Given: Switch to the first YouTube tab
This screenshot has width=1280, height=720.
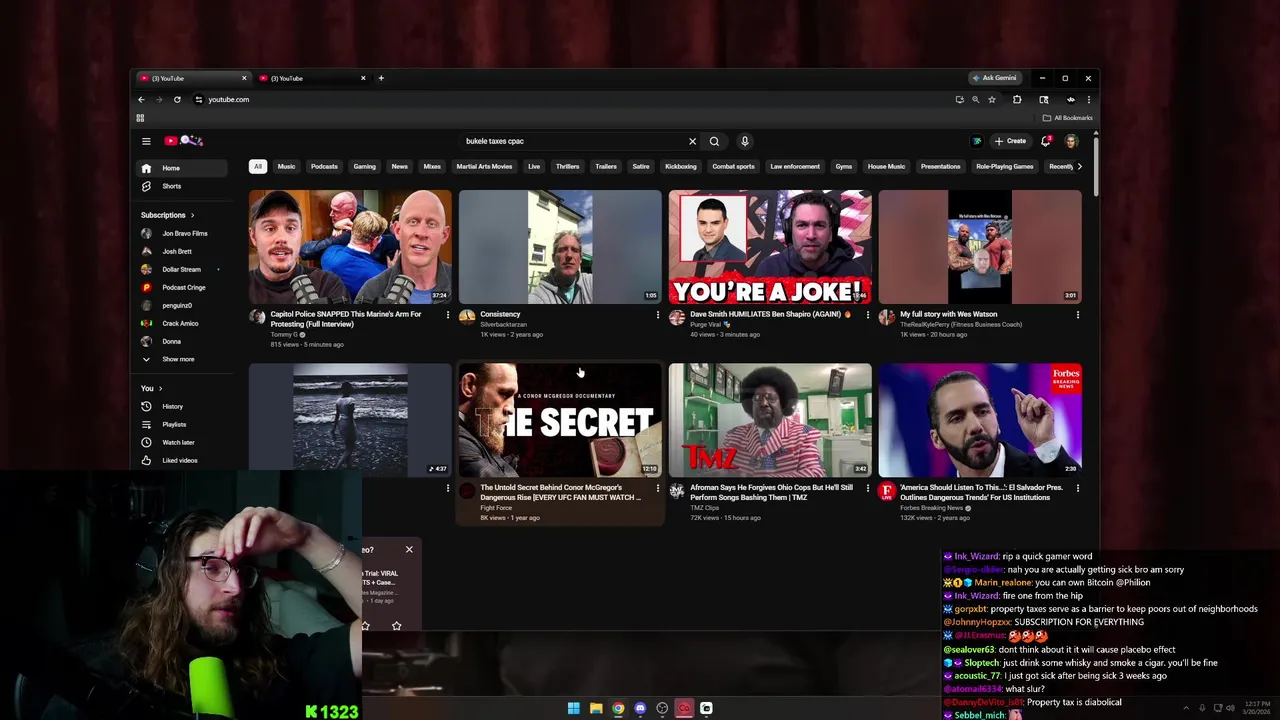Looking at the screenshot, I should [x=192, y=78].
